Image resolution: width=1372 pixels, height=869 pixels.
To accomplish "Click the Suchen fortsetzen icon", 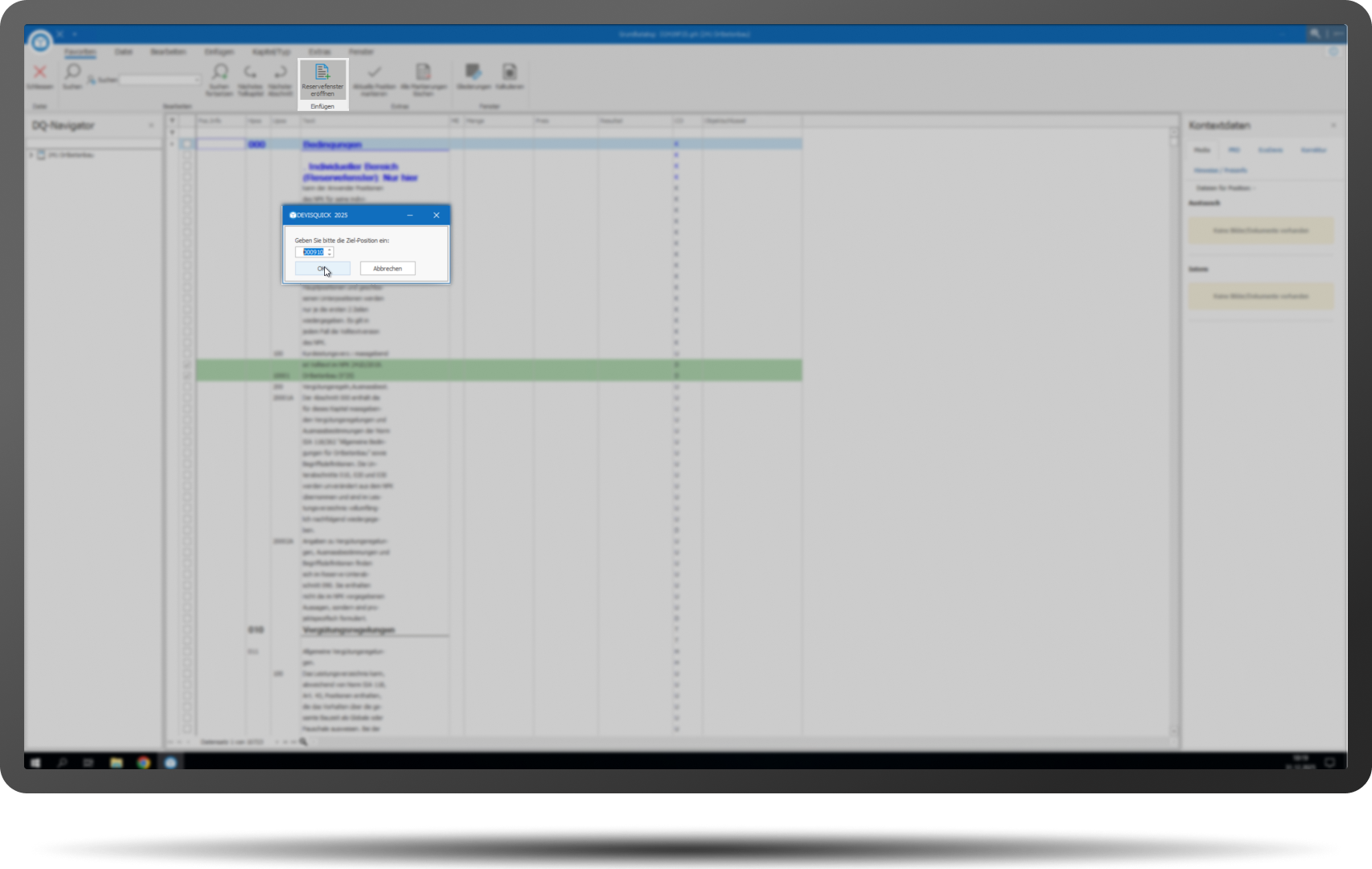I will [219, 73].
